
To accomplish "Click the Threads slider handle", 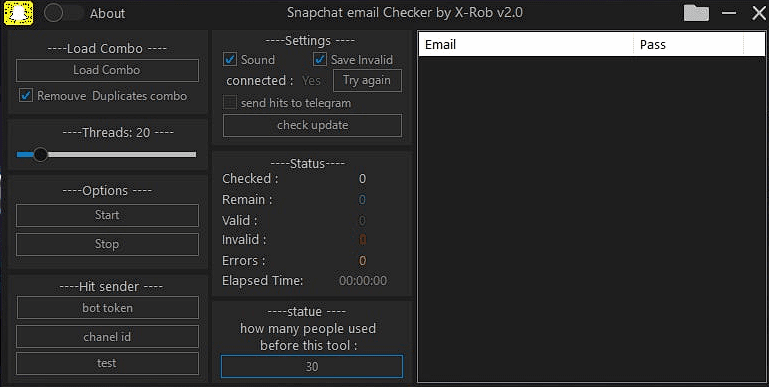I will pos(40,155).
